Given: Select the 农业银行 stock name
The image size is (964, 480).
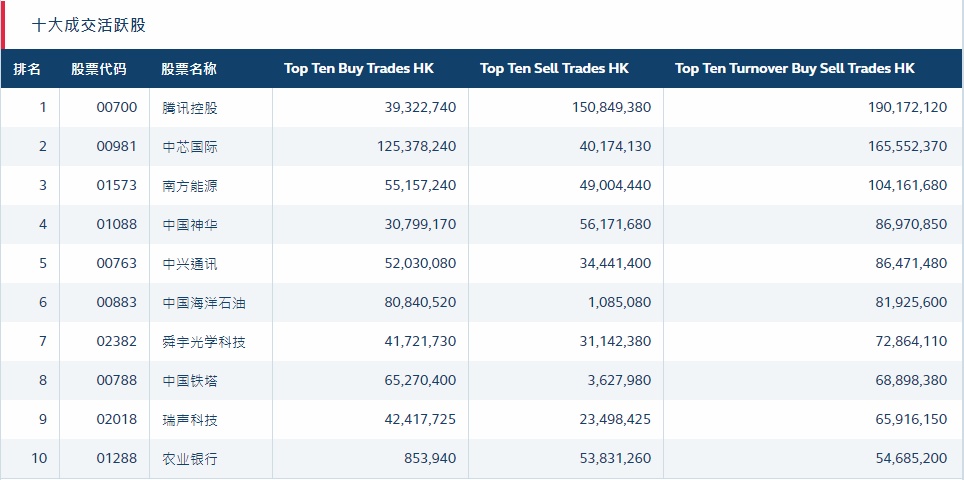Looking at the screenshot, I should pos(190,459).
